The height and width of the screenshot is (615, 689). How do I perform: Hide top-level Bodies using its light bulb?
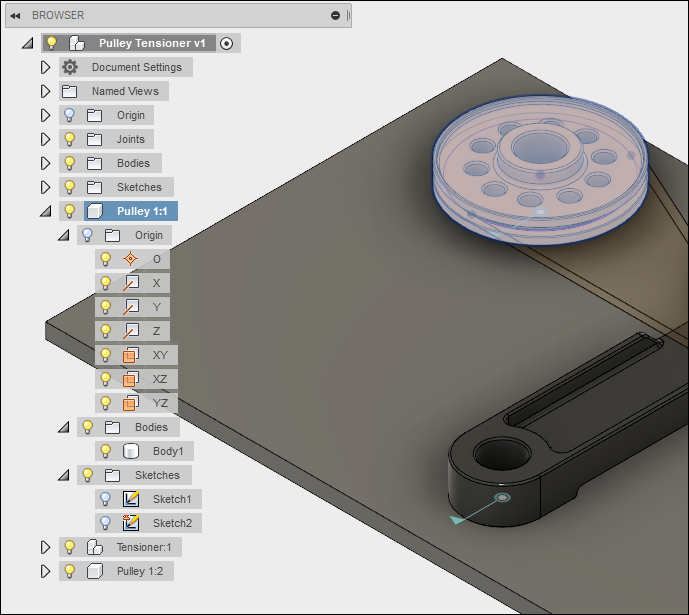(69, 163)
